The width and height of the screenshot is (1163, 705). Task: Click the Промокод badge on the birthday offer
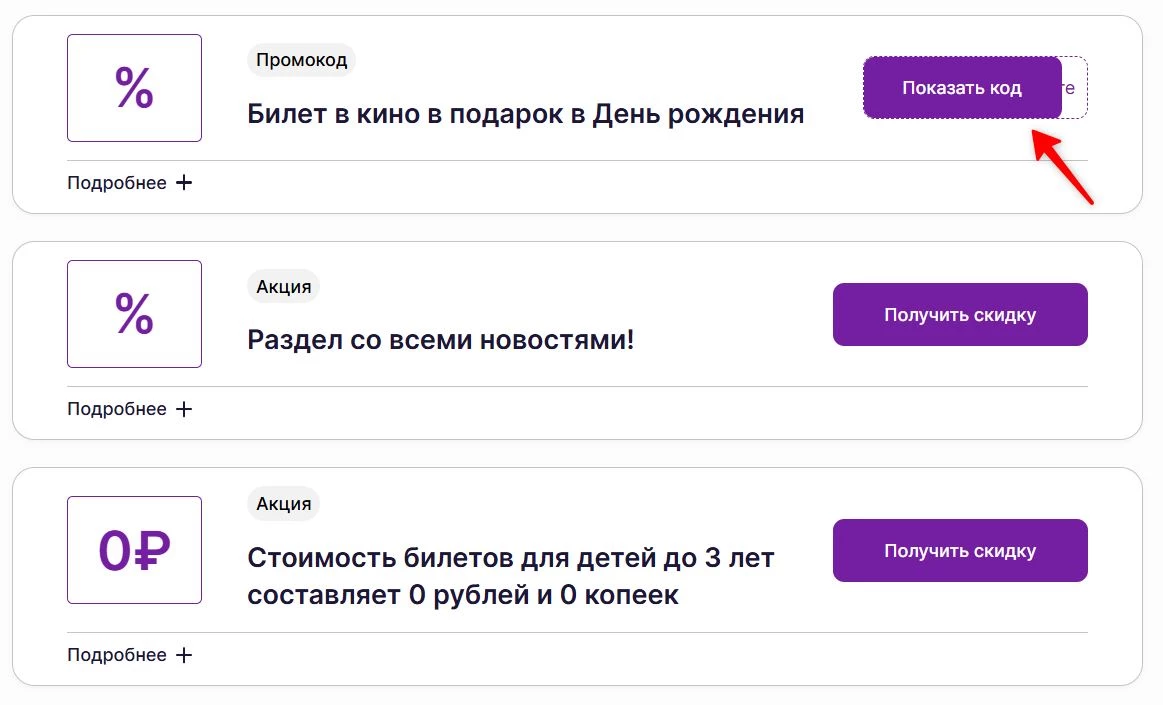[x=301, y=60]
